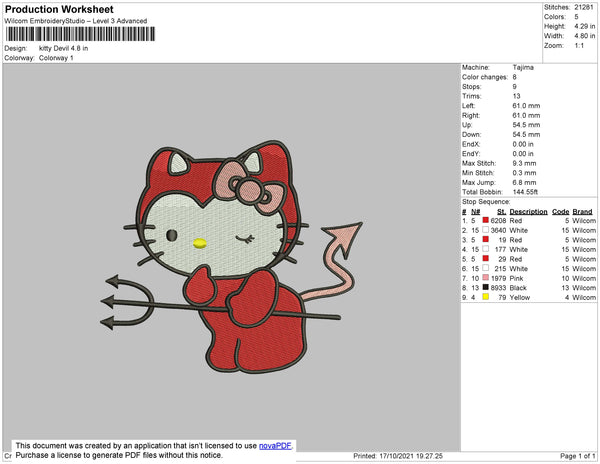
Task: Select stitch count '3640' in stop 2
Action: 498,230
